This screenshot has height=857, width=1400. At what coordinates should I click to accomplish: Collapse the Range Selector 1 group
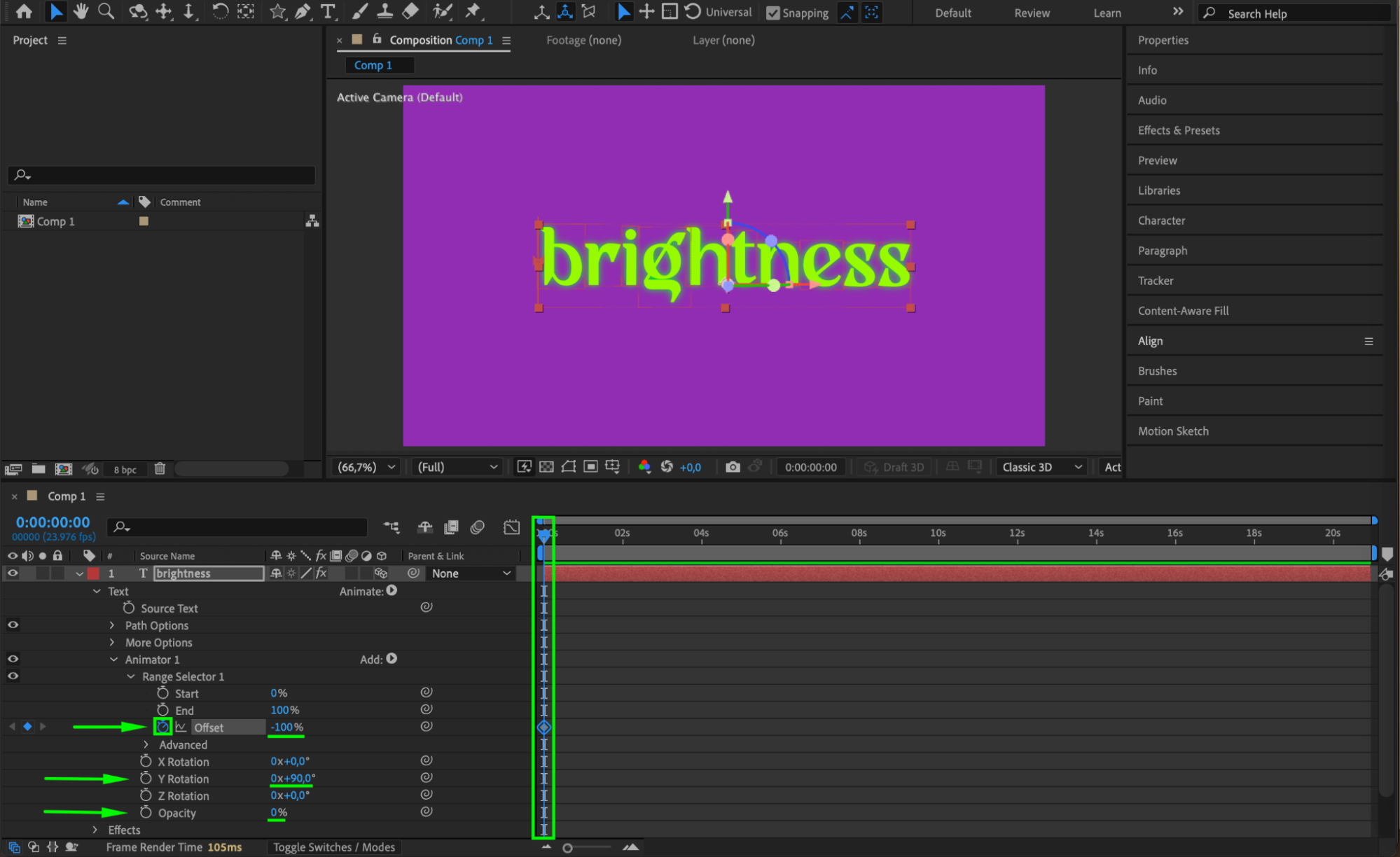131,677
